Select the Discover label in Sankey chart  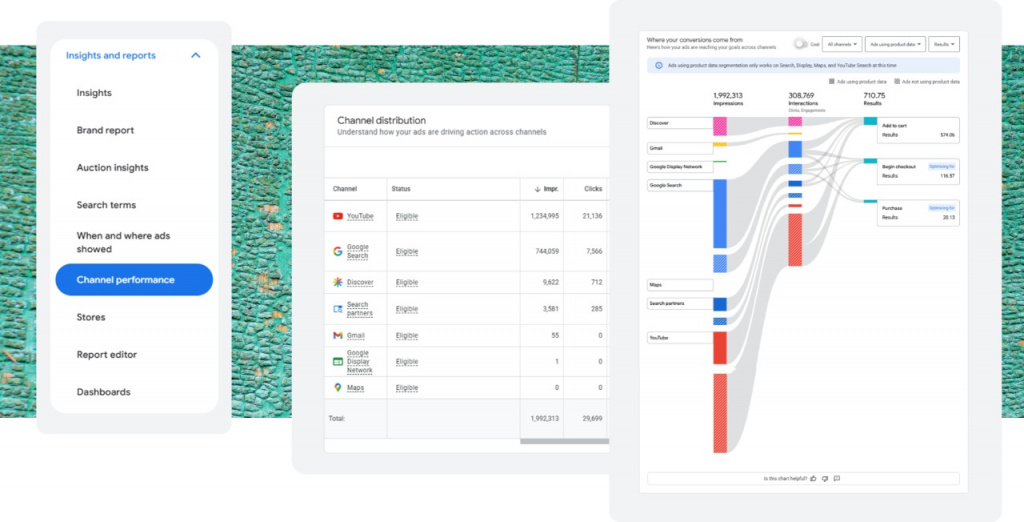[680, 123]
